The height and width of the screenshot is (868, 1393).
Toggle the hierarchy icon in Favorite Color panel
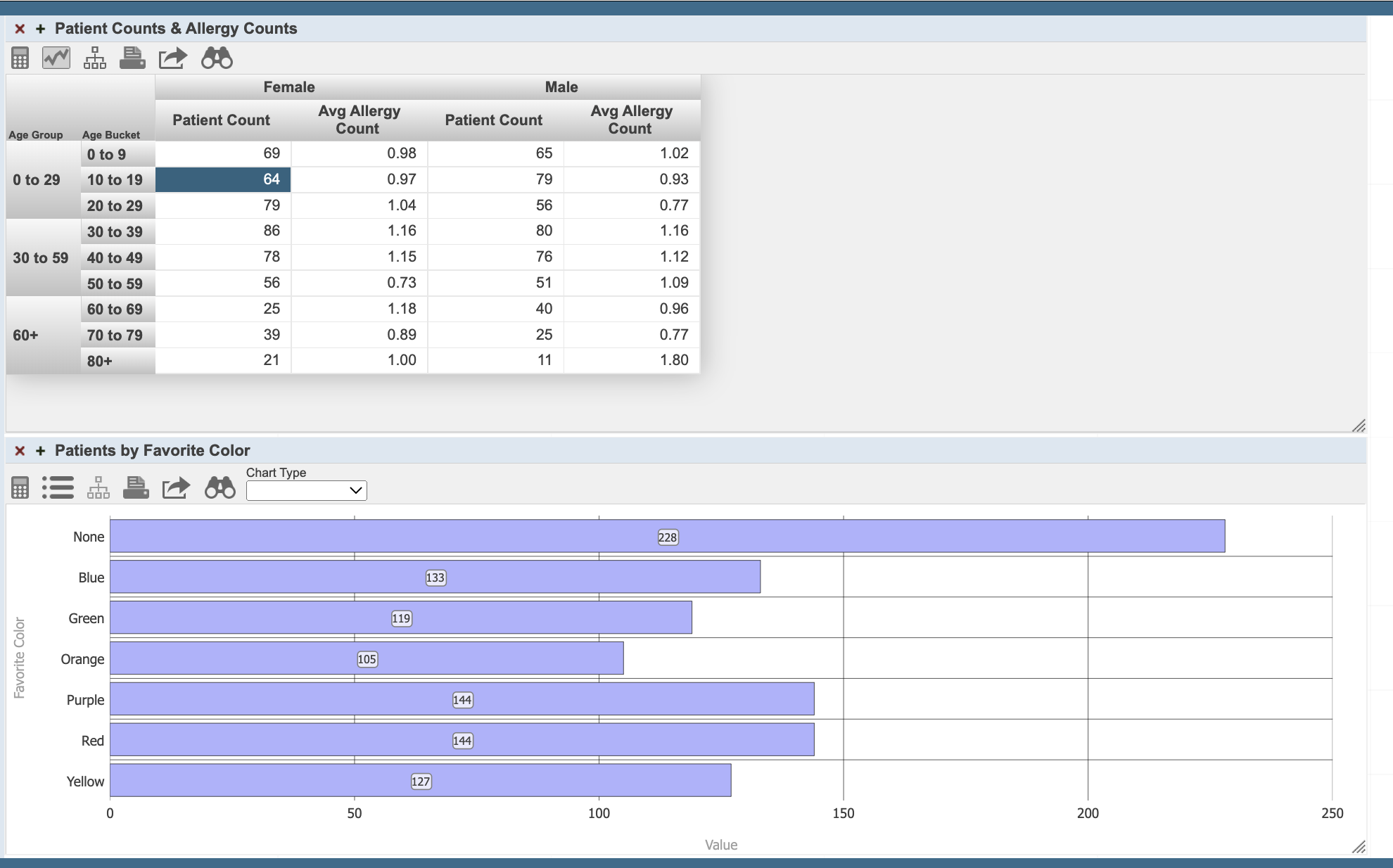[x=98, y=487]
